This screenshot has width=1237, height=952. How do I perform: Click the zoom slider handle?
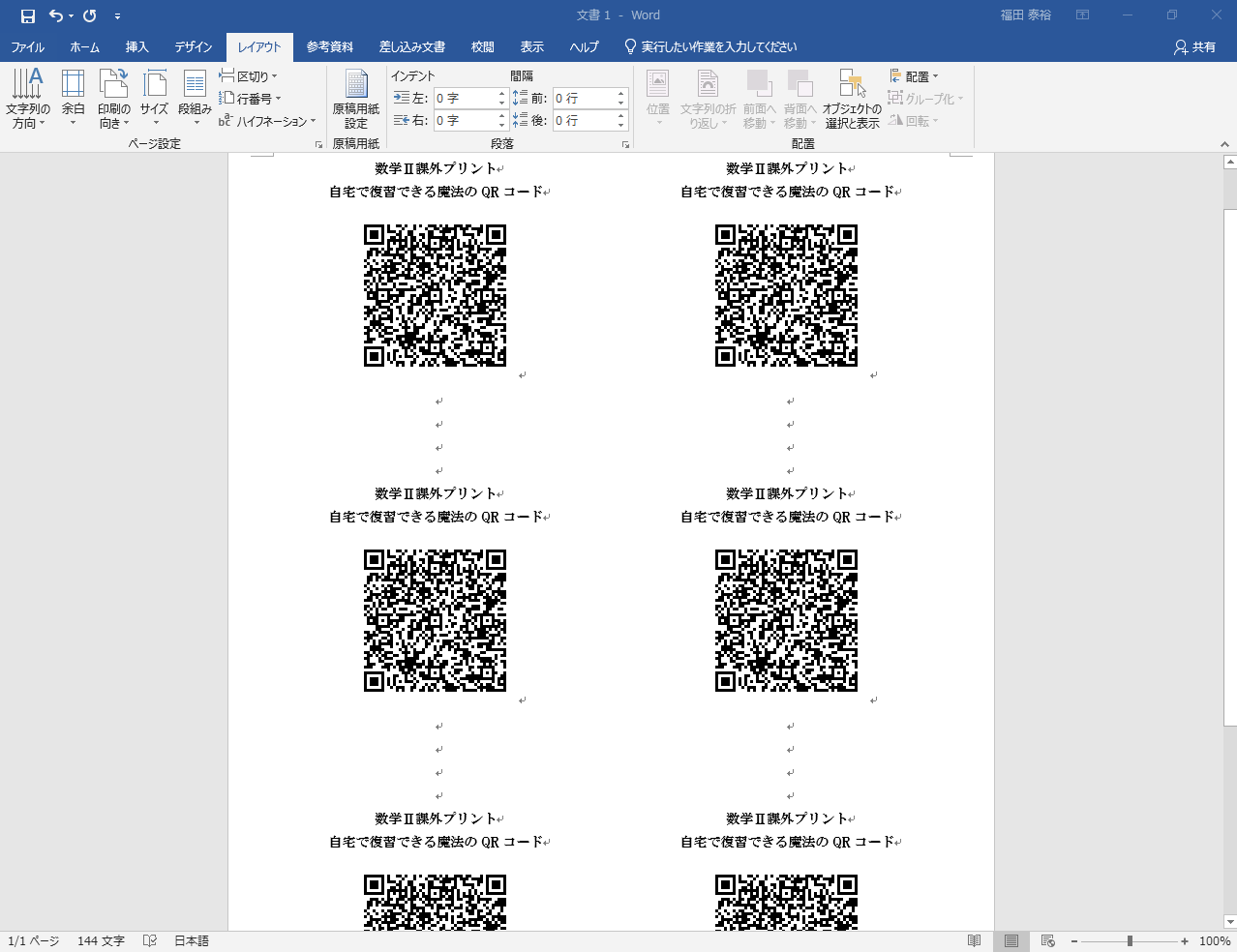(x=1130, y=941)
